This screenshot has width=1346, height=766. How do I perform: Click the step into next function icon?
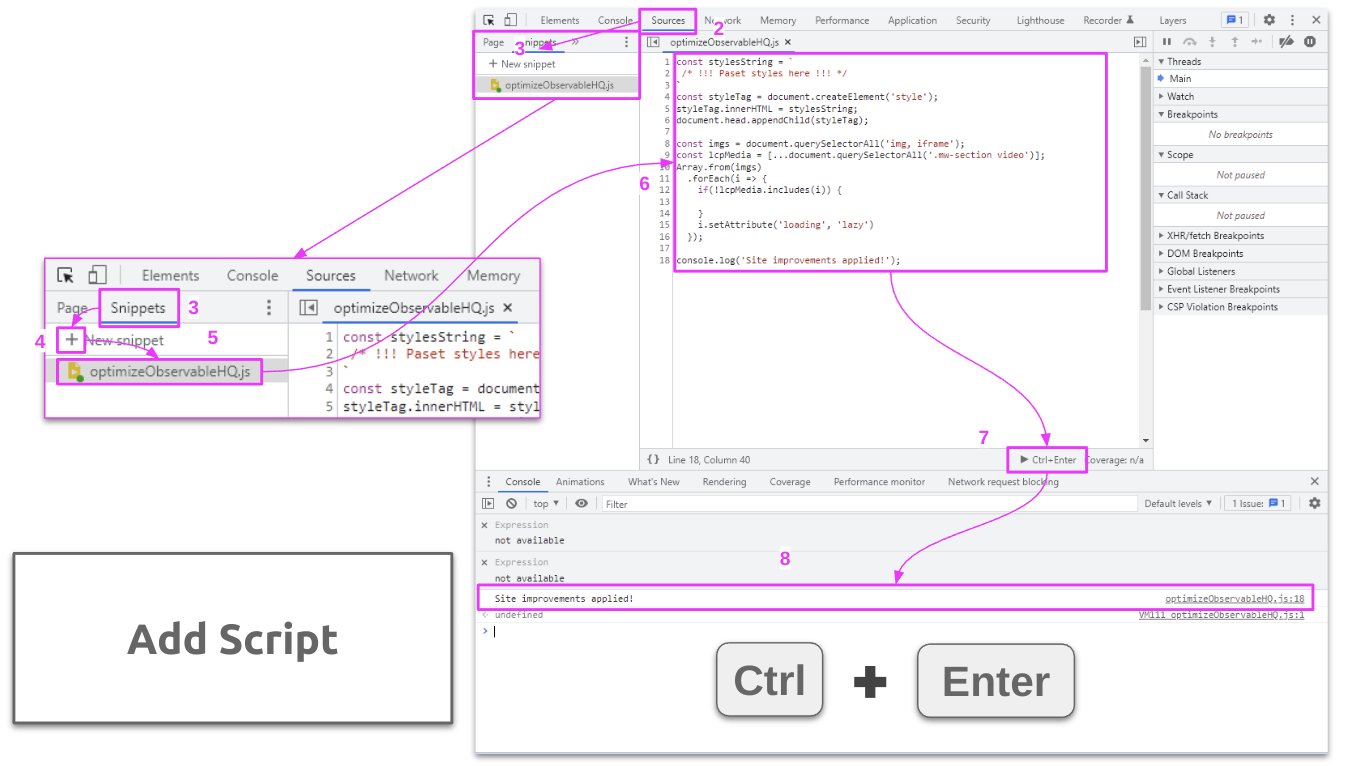(x=1212, y=41)
